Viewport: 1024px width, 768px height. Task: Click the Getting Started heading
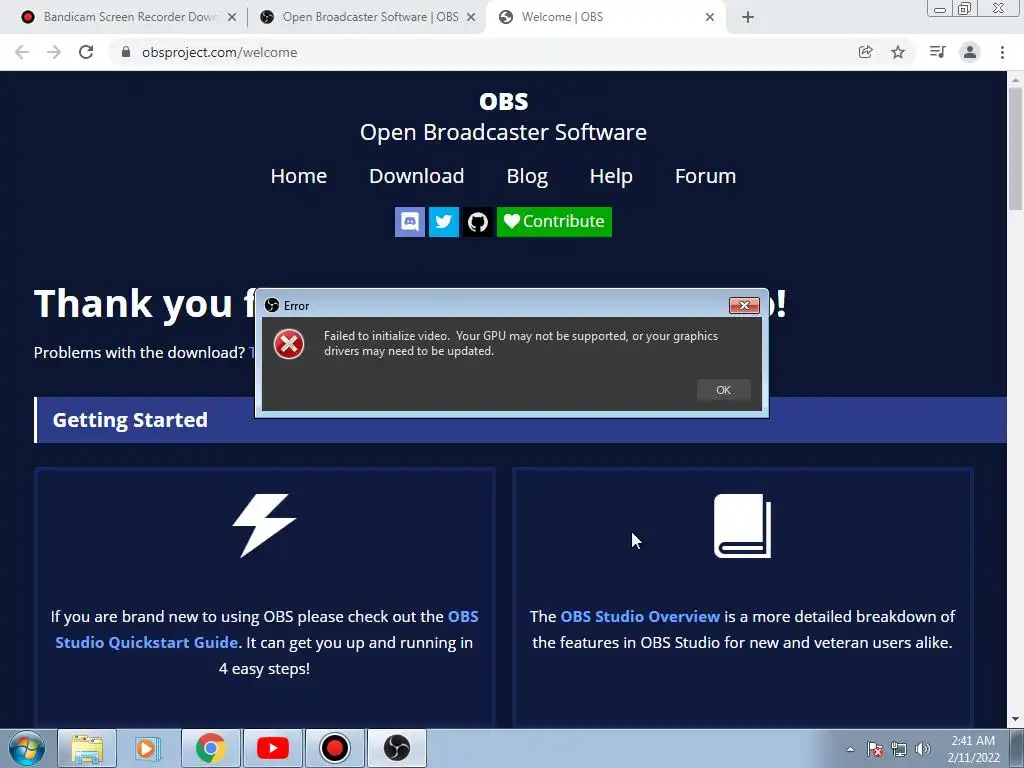coord(130,420)
